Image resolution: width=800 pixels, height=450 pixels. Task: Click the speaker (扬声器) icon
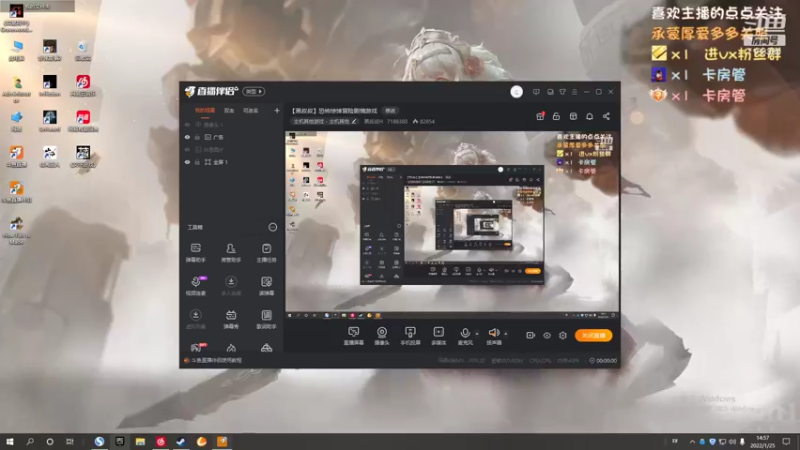493,333
